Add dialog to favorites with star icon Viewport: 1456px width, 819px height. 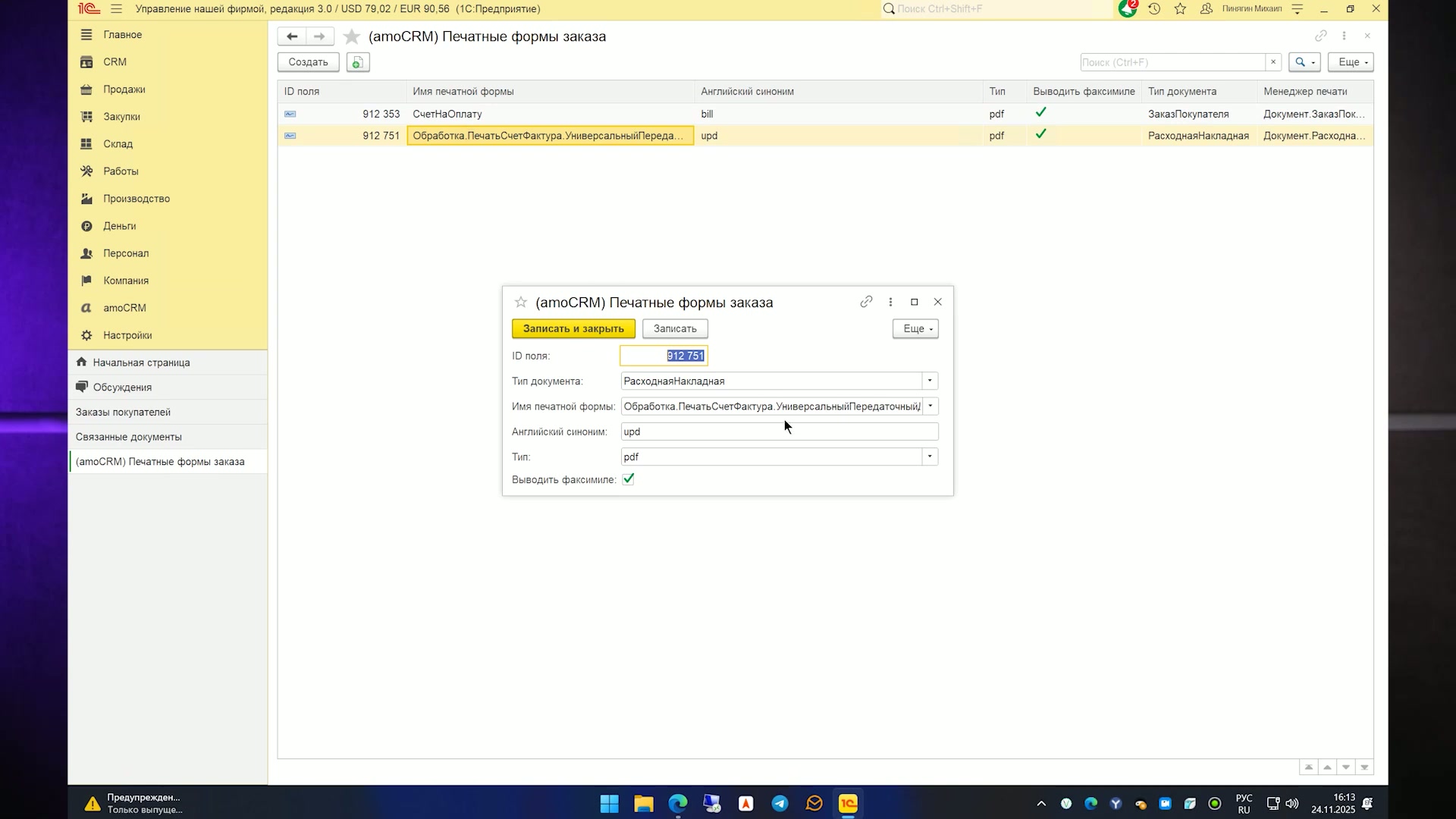click(521, 303)
